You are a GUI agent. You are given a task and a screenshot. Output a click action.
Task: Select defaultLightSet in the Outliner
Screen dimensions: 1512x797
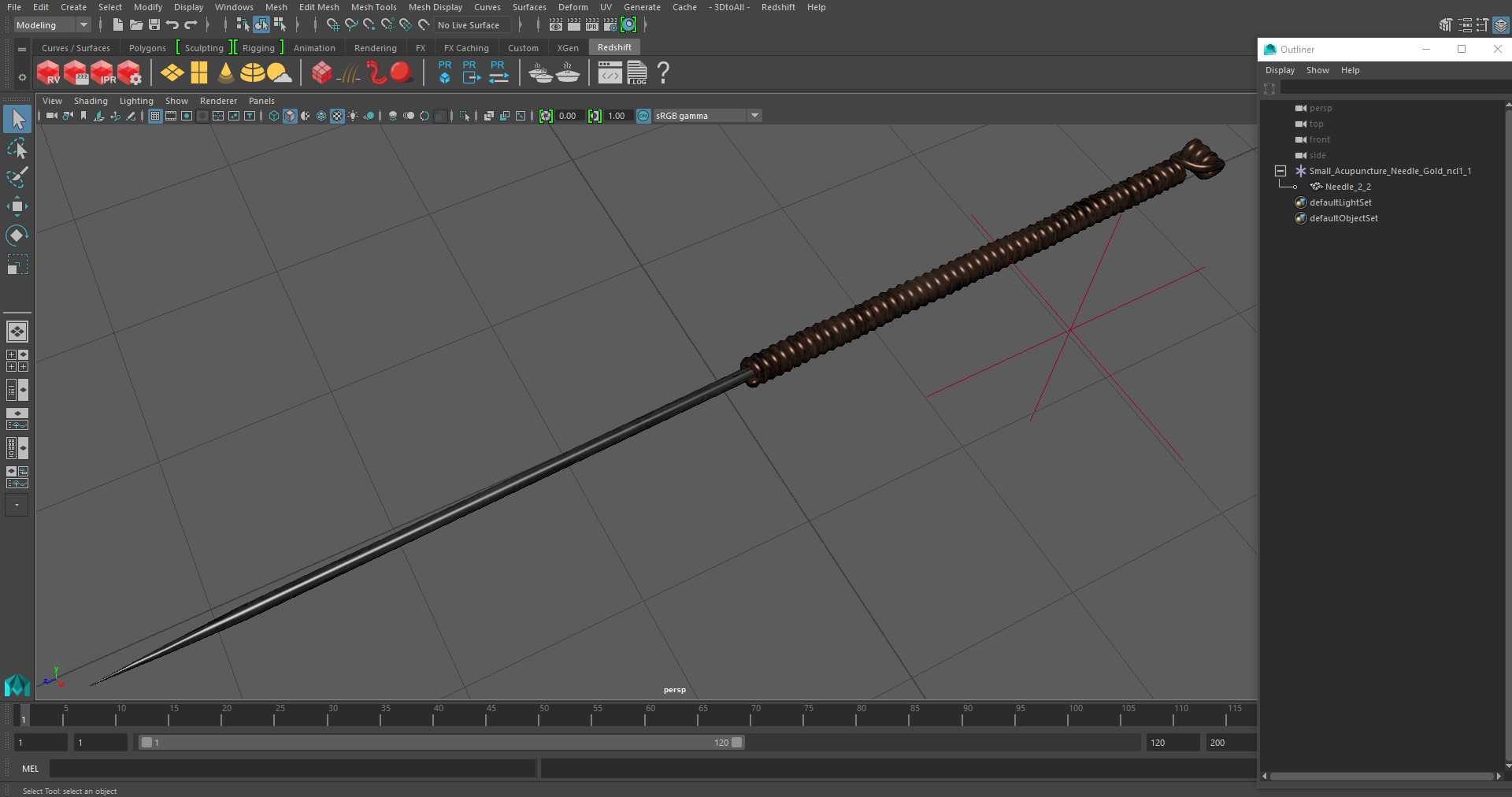[1340, 202]
